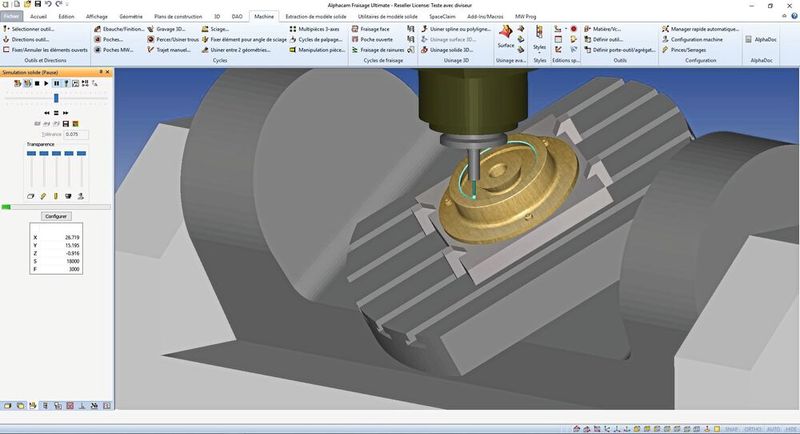Open Usiner spline ou polyligne
800x434 pixels.
click(456, 29)
